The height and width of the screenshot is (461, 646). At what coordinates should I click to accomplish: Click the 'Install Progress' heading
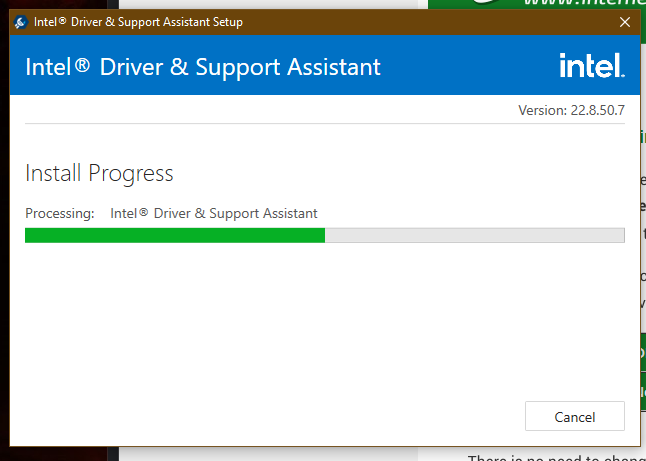pyautogui.click(x=99, y=173)
